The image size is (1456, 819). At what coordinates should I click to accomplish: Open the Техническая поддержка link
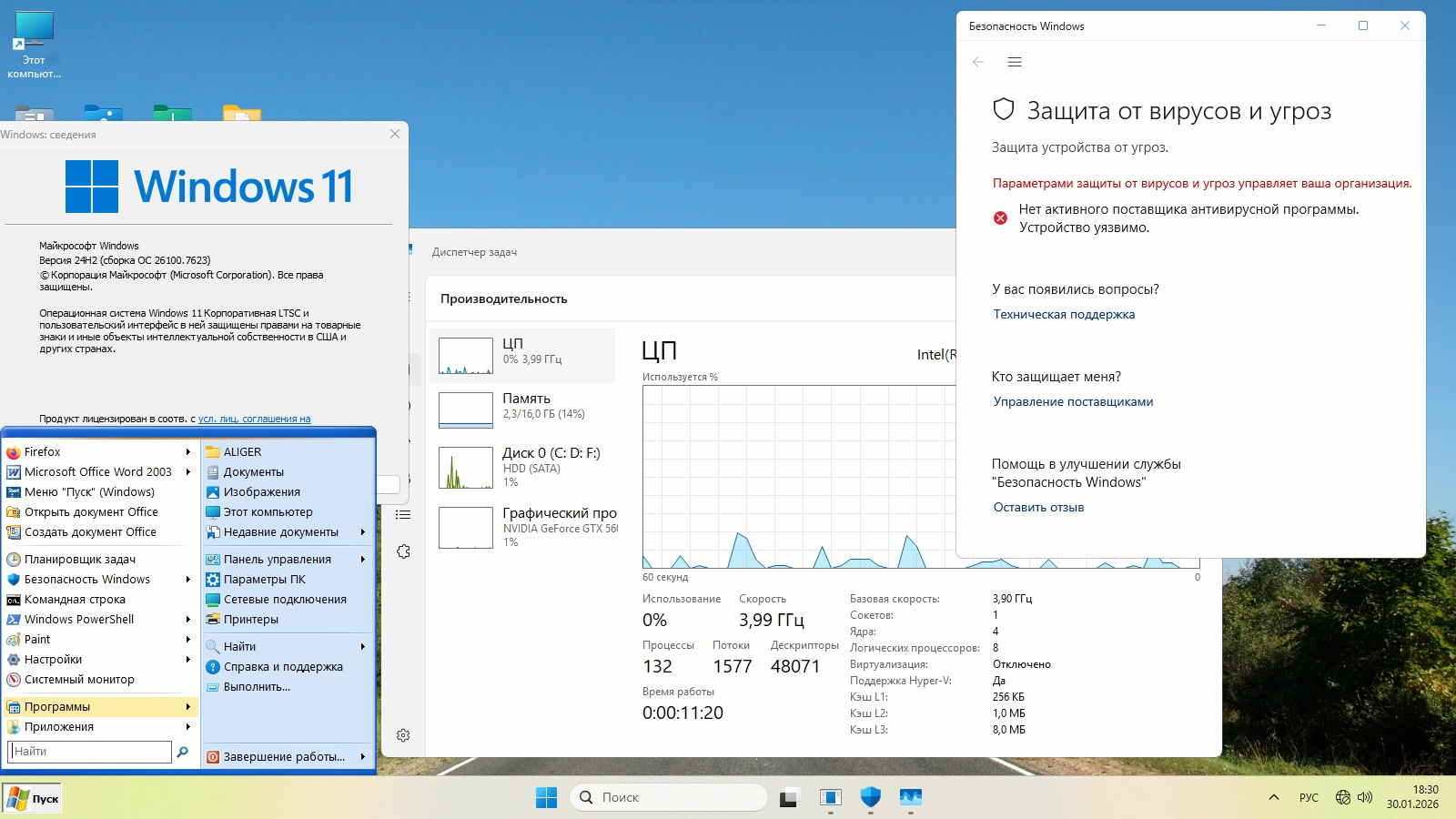(1064, 314)
